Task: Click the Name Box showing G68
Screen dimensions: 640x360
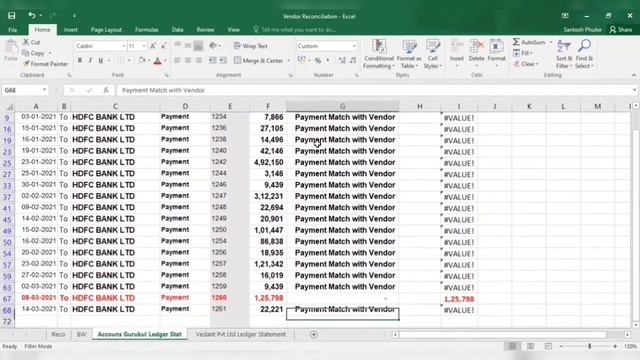Action: pos(24,90)
